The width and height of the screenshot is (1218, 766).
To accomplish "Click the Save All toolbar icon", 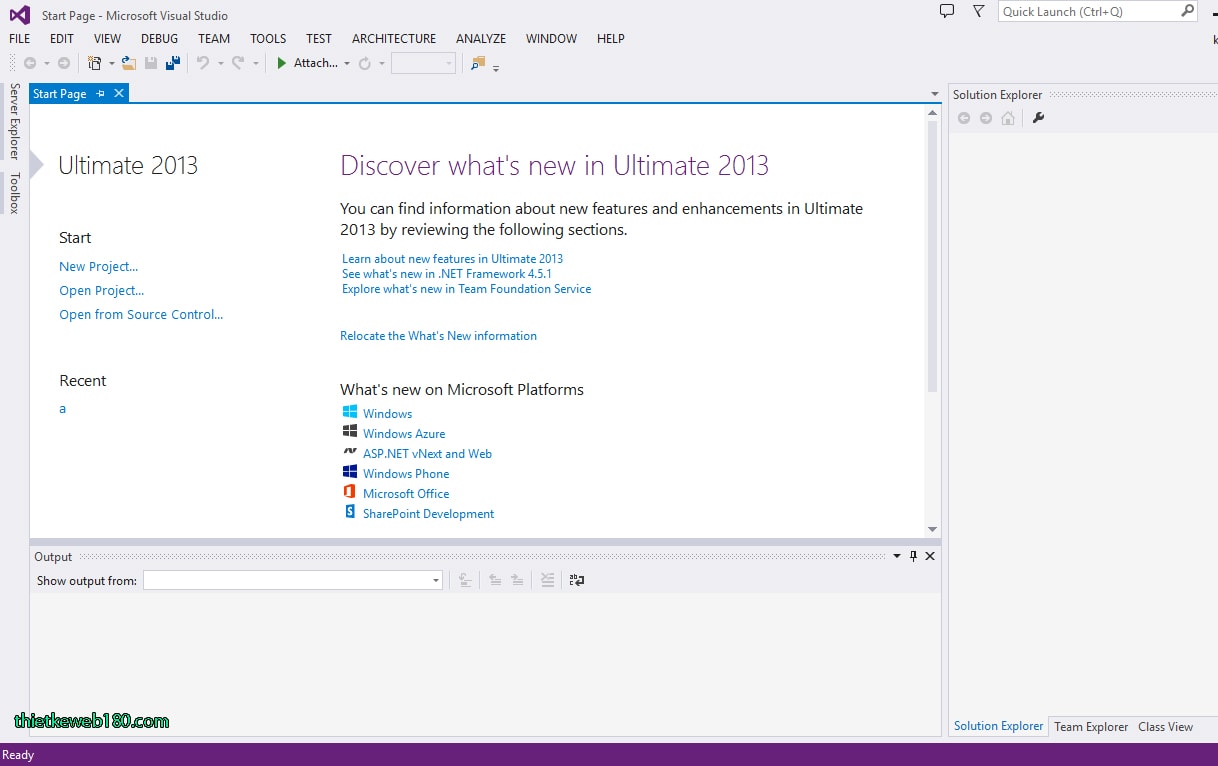I will [x=173, y=62].
